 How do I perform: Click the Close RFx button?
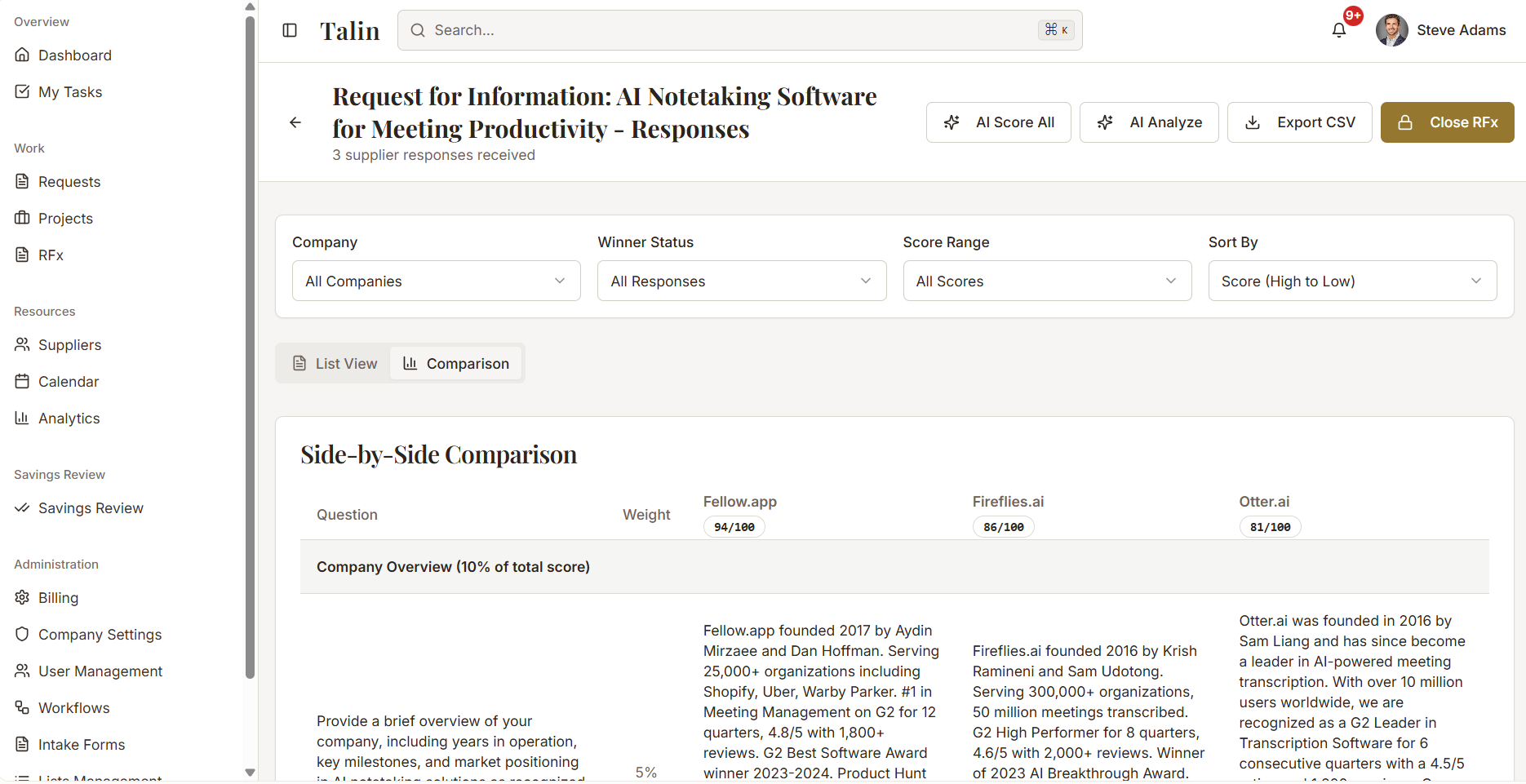pos(1448,122)
